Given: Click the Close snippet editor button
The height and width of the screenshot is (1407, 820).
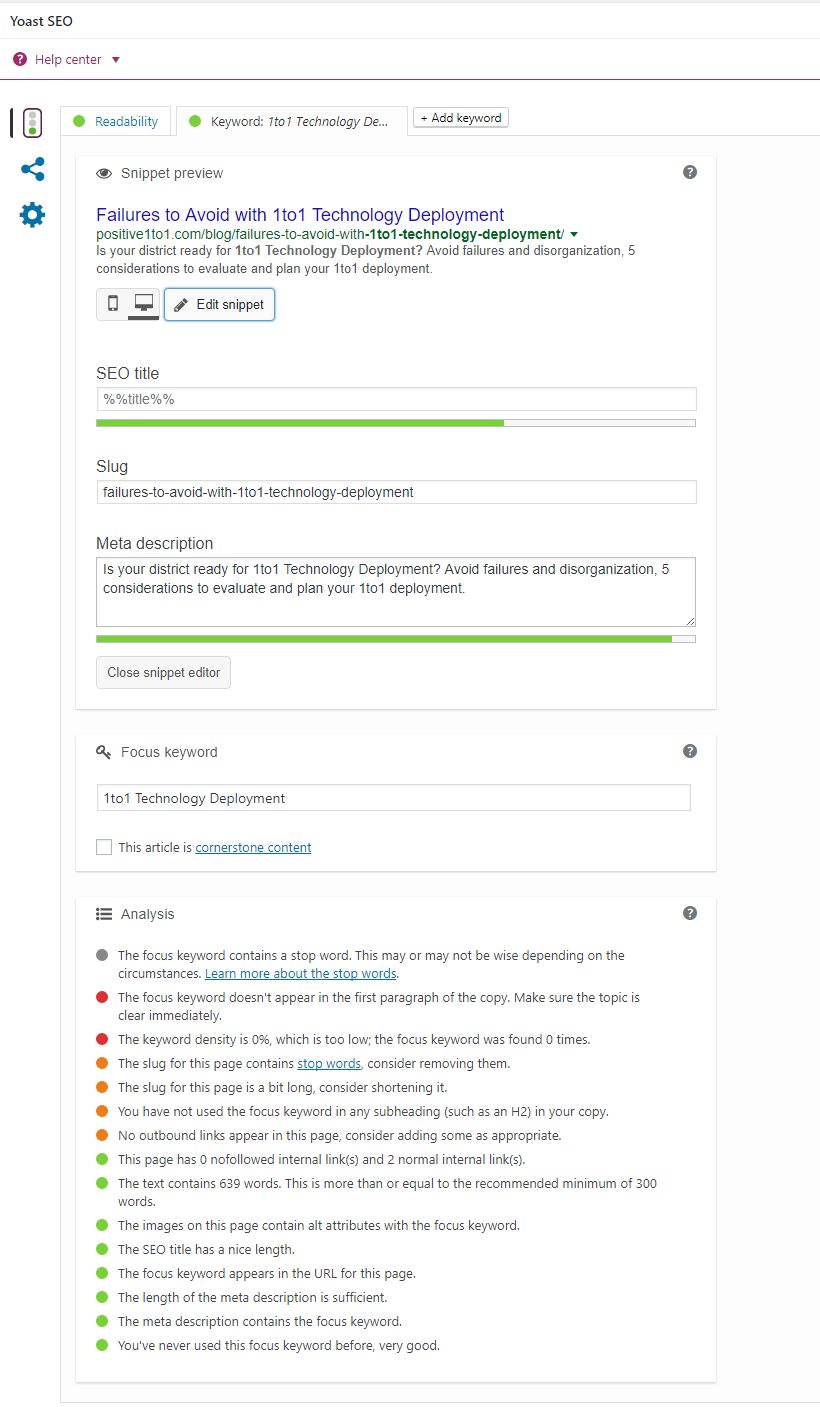Looking at the screenshot, I should coord(163,672).
